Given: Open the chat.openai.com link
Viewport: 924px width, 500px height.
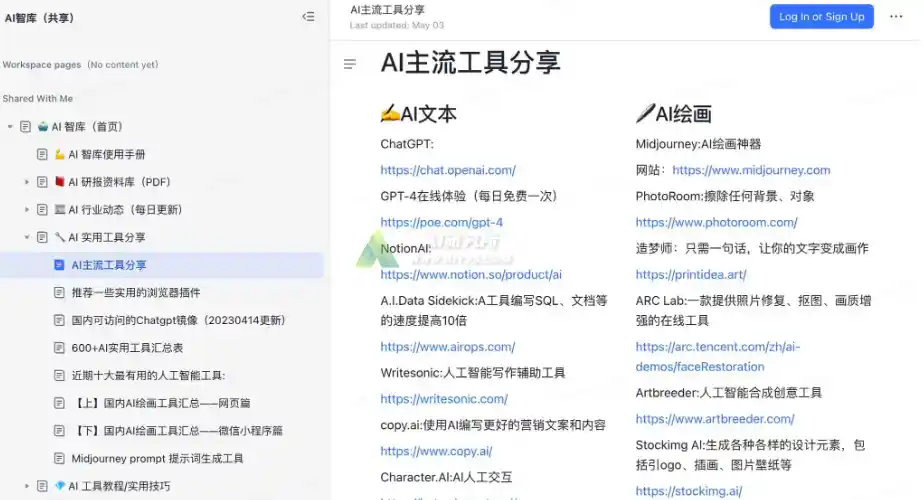Looking at the screenshot, I should click(448, 170).
